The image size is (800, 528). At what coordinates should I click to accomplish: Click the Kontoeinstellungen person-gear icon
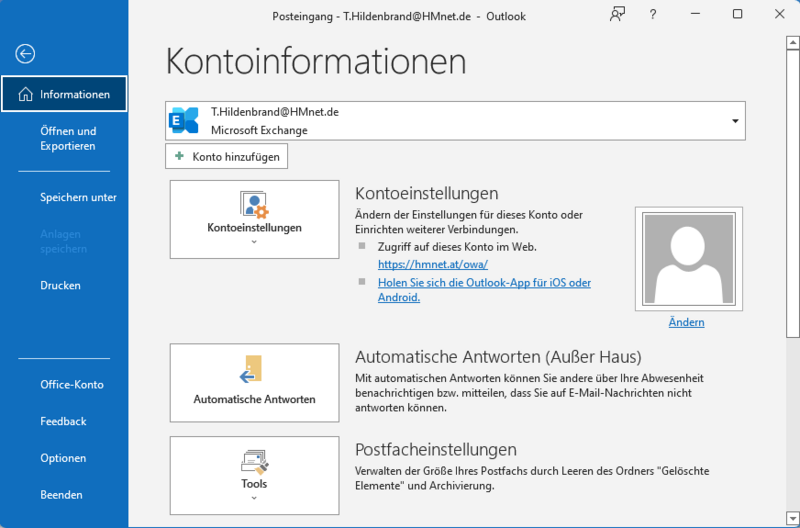tap(254, 205)
